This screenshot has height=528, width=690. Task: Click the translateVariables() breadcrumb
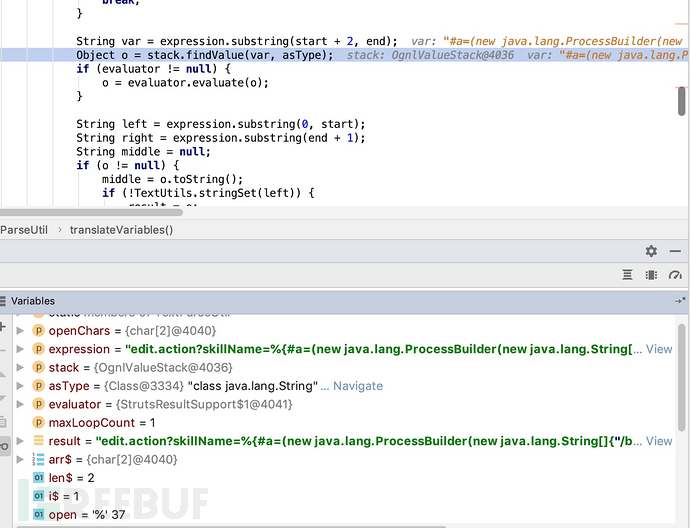pos(121,230)
